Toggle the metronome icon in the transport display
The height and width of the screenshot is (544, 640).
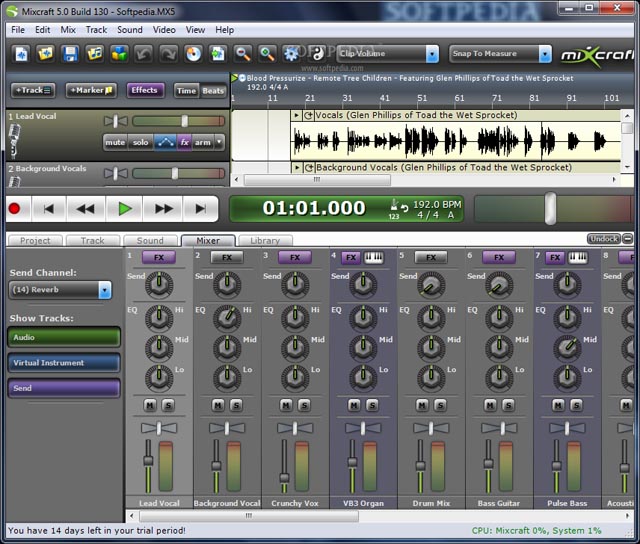(x=394, y=204)
